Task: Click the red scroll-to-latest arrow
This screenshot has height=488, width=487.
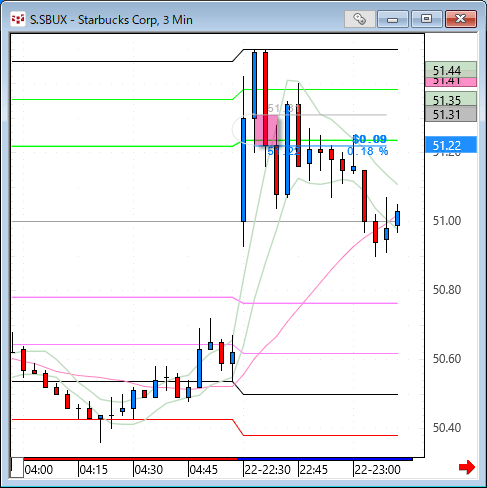Action: [467, 467]
